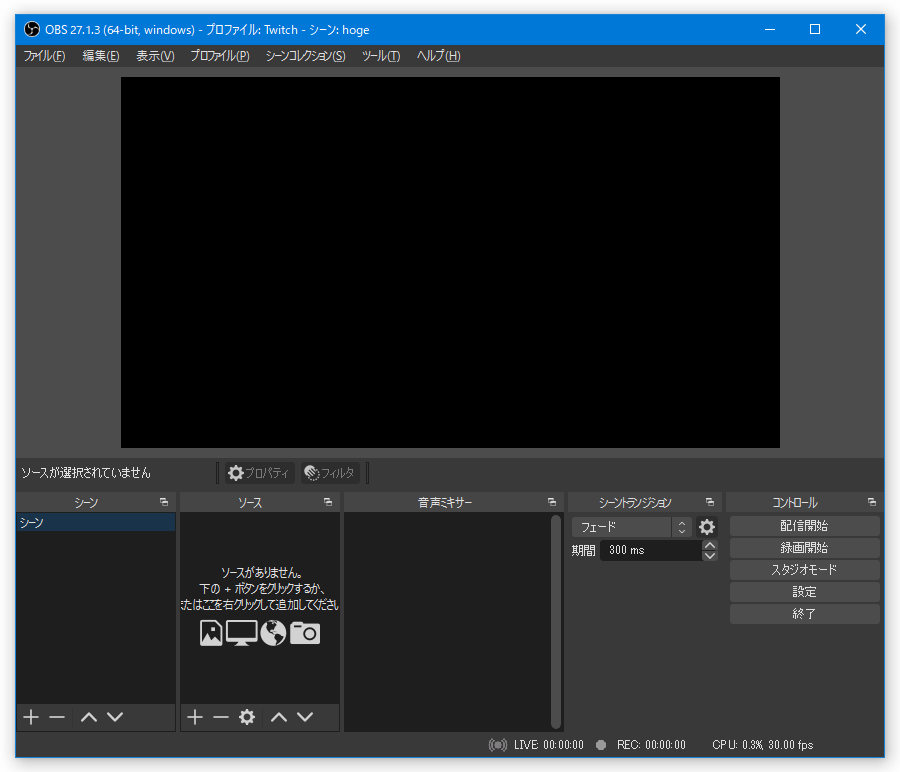Add a new scene with plus button

coord(31,717)
